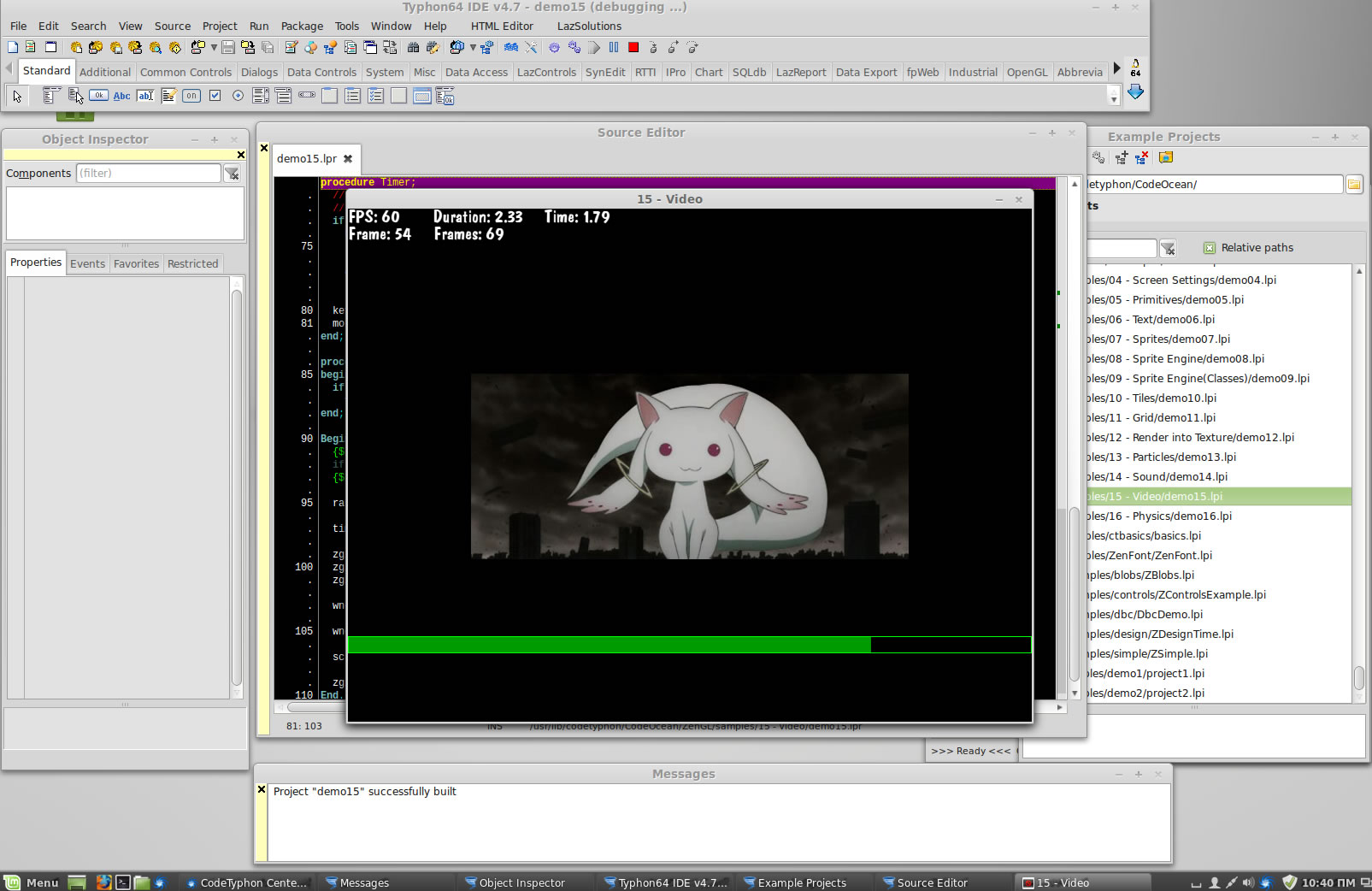Switch to CodeTyphon Center taskbar item
The image size is (1372, 891).
coord(245,882)
